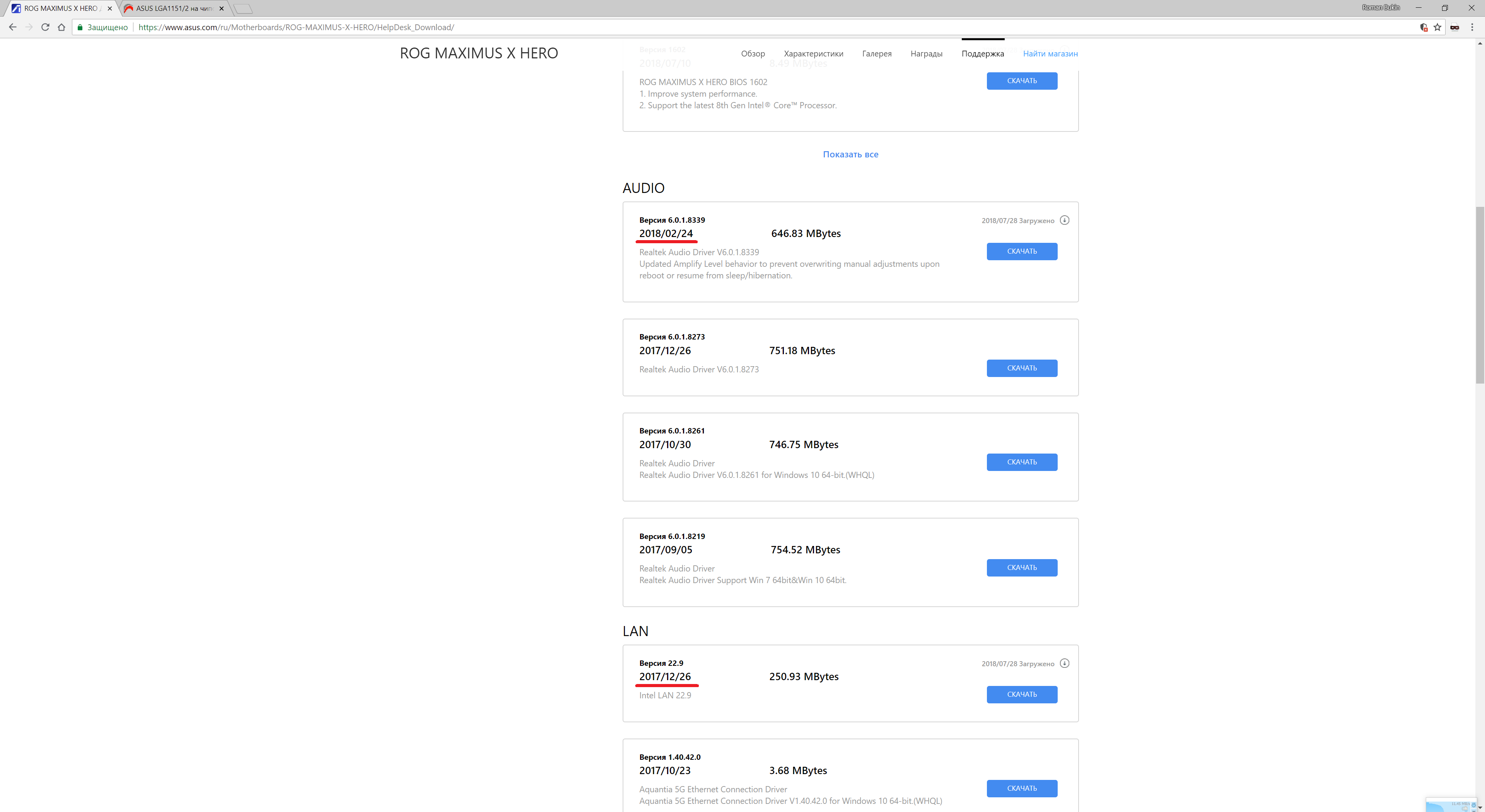Close the ASUS LGA1151/2 tab

221,9
